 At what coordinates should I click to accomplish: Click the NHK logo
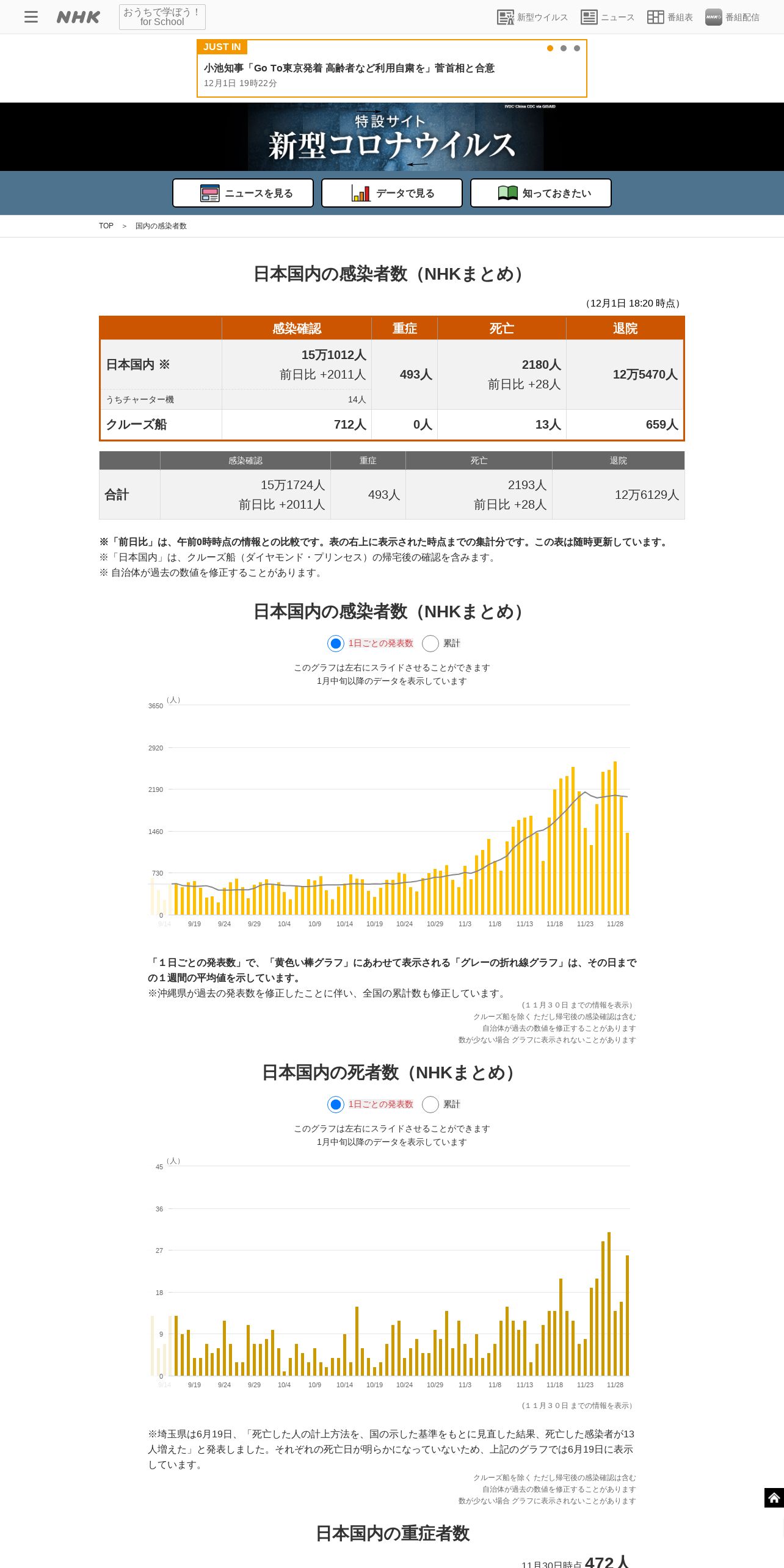coord(78,17)
